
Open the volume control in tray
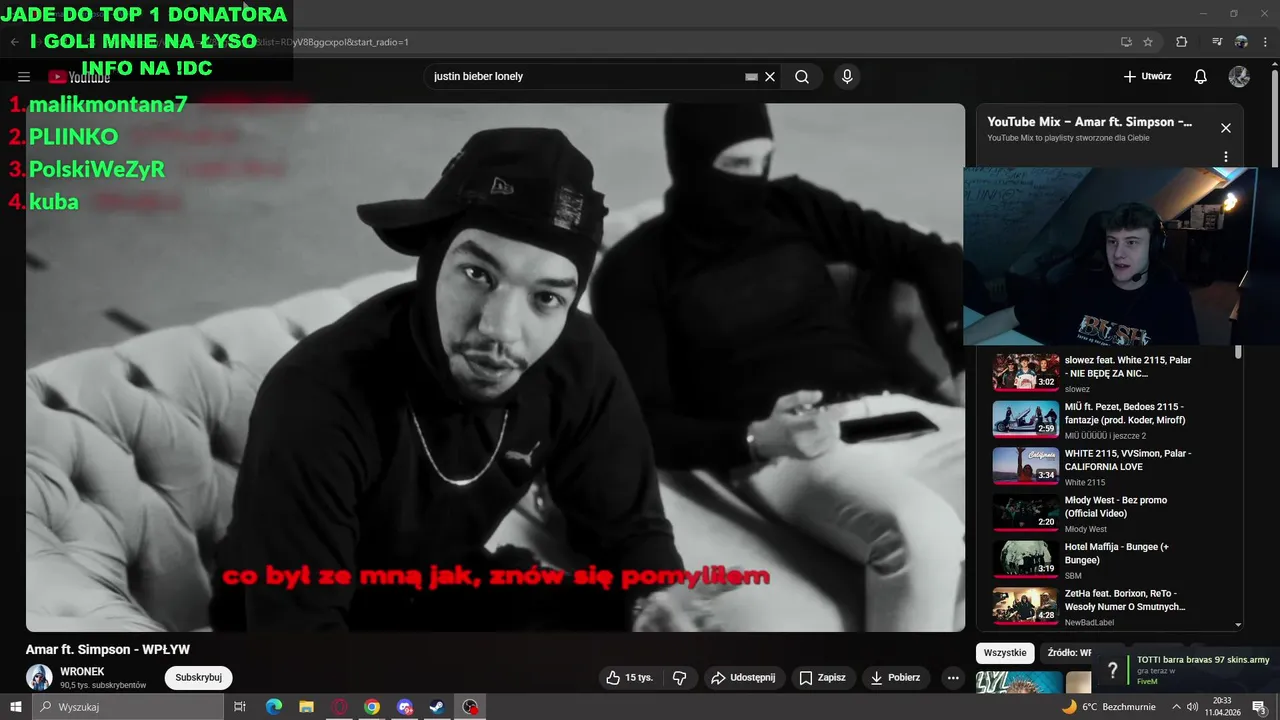click(1192, 707)
